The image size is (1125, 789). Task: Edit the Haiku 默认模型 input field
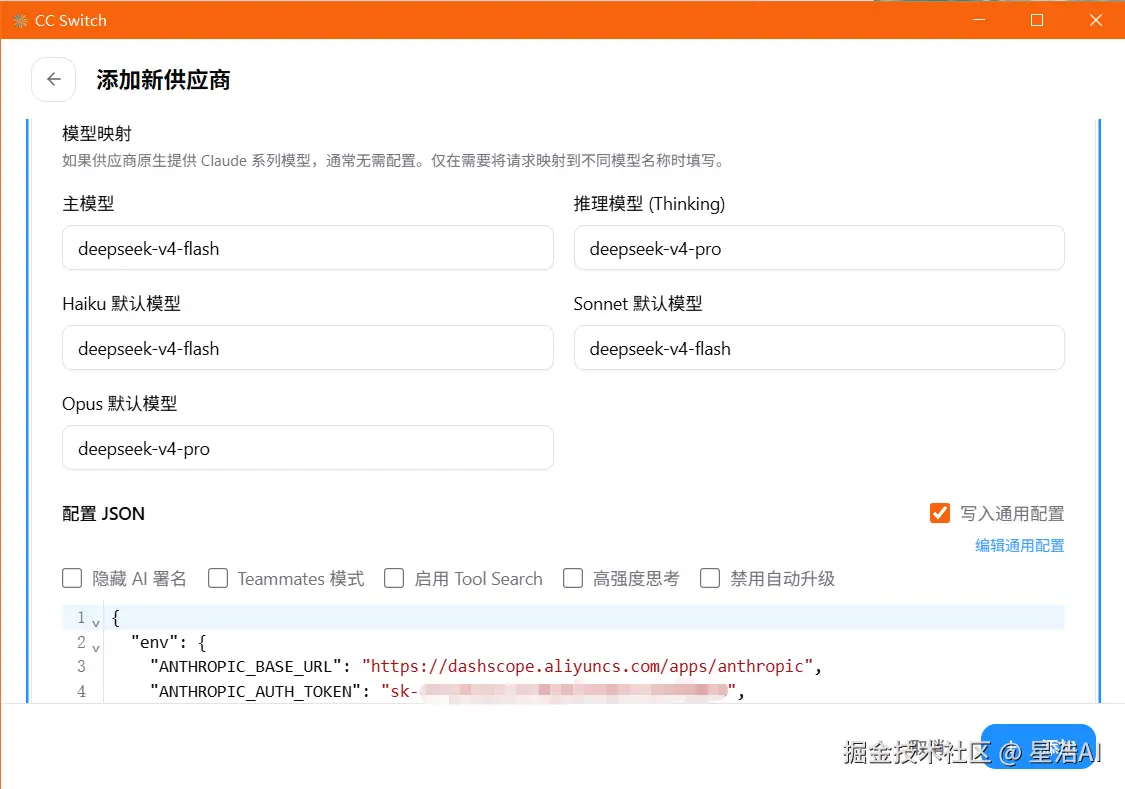[x=308, y=348]
